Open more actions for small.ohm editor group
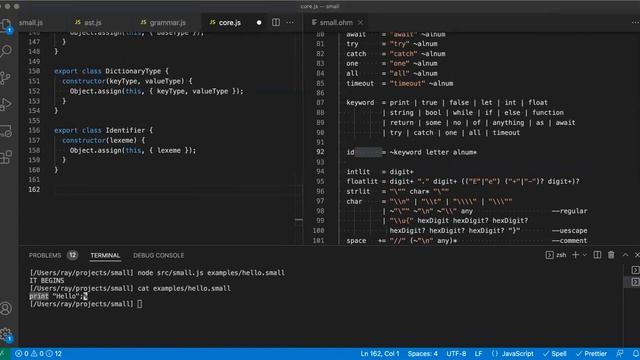 click(635, 22)
